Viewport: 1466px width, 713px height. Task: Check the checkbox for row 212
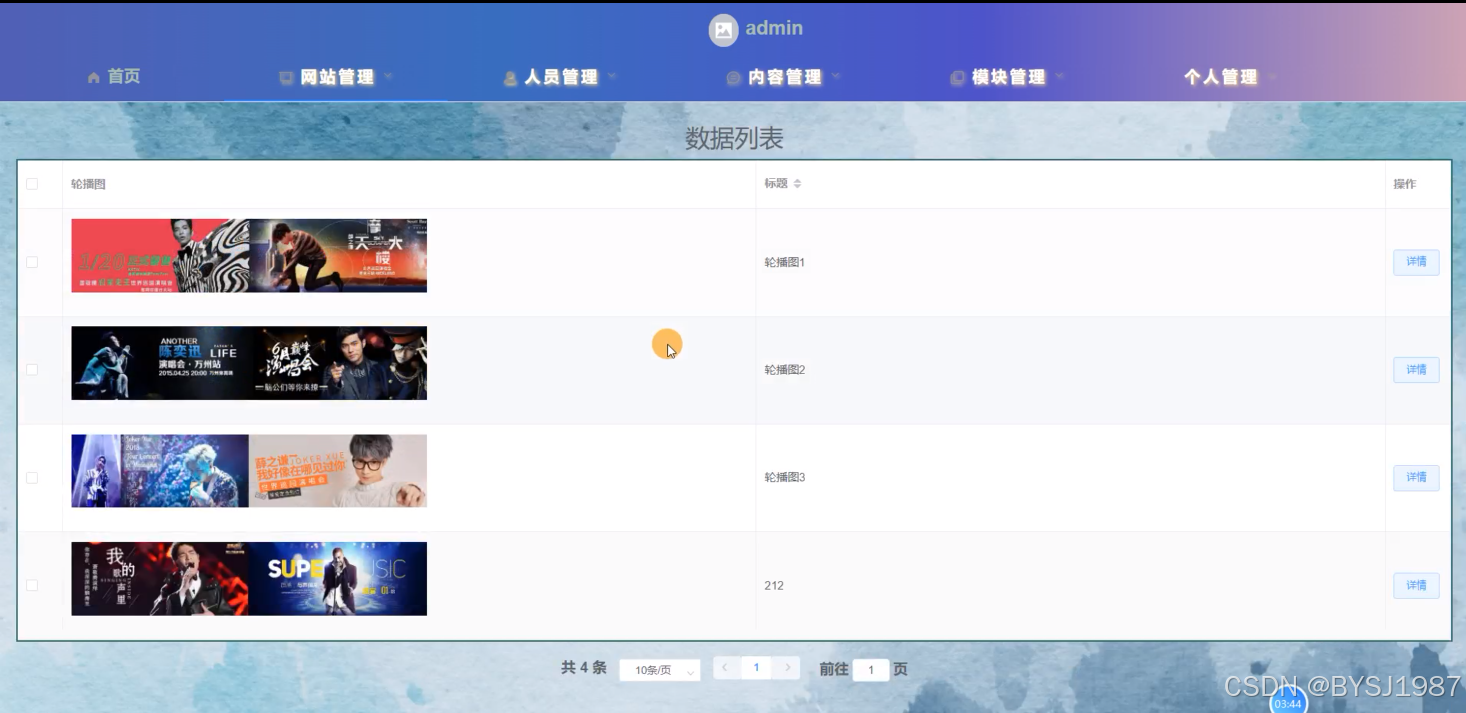point(32,586)
